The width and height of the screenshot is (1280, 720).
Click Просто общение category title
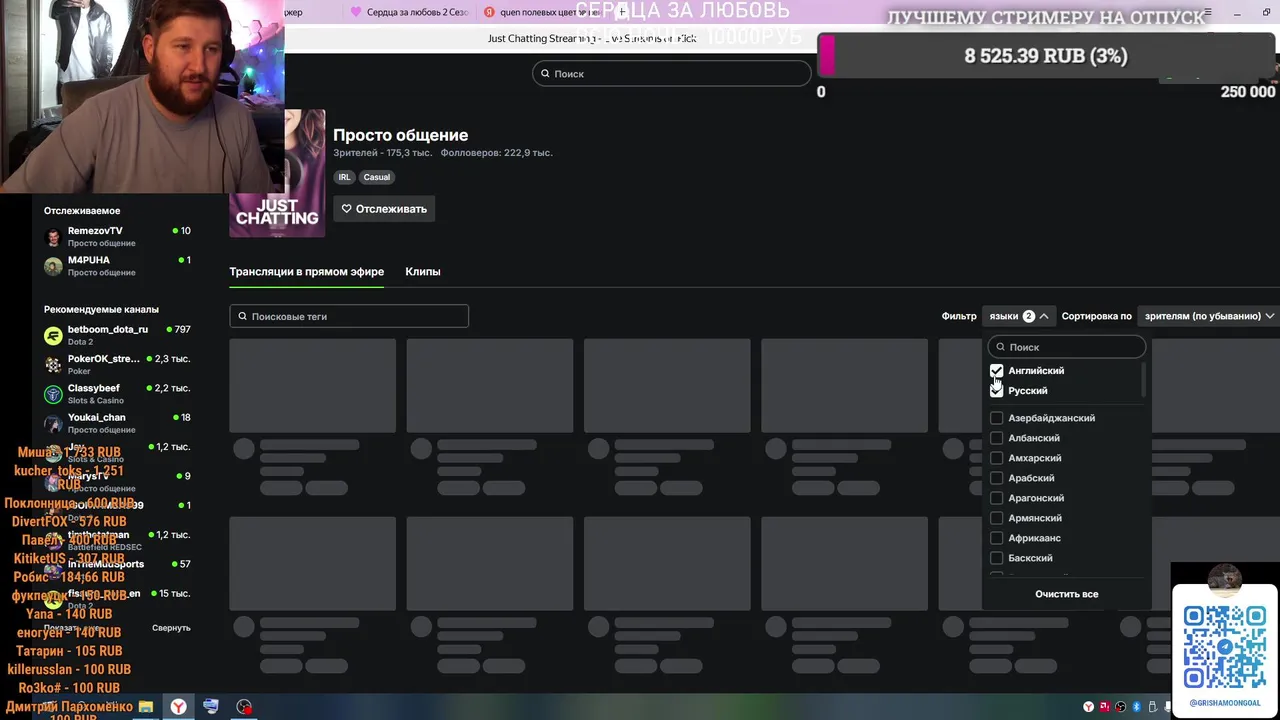point(400,135)
